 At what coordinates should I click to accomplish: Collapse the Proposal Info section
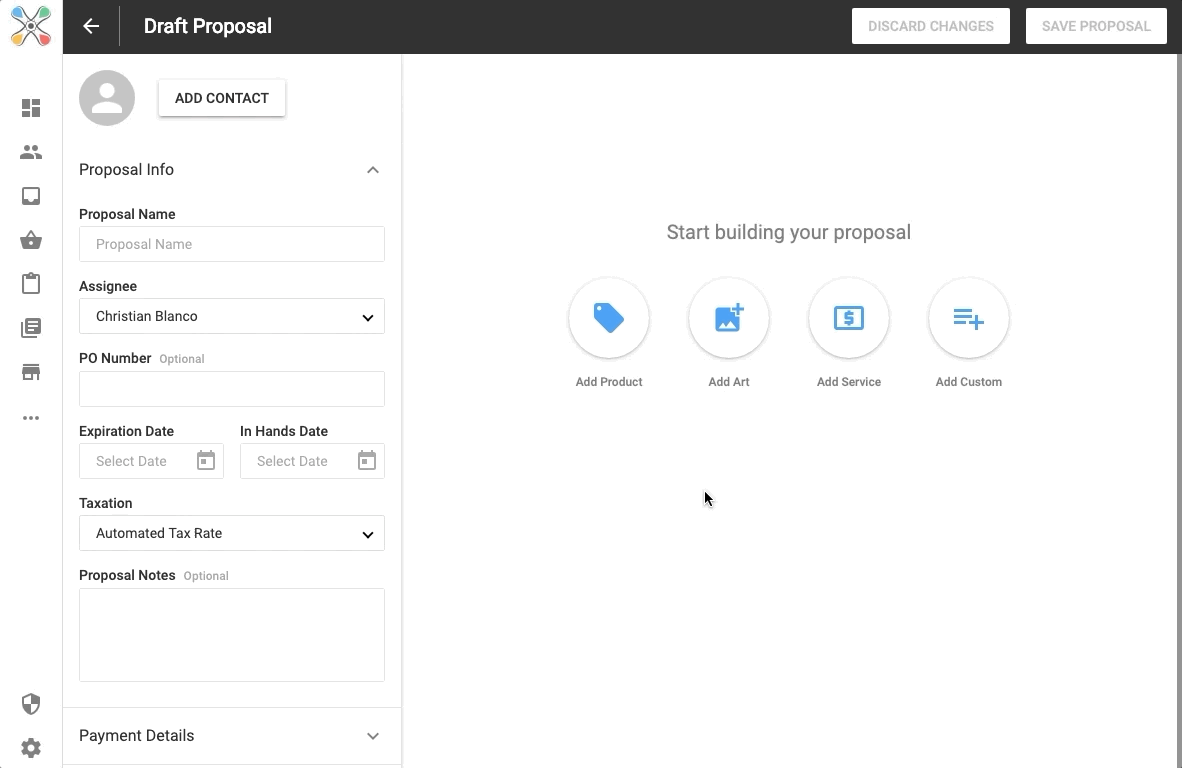coord(372,169)
